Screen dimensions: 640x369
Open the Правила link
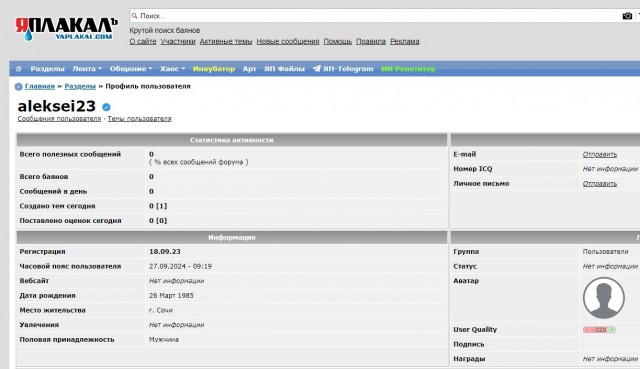coord(371,41)
